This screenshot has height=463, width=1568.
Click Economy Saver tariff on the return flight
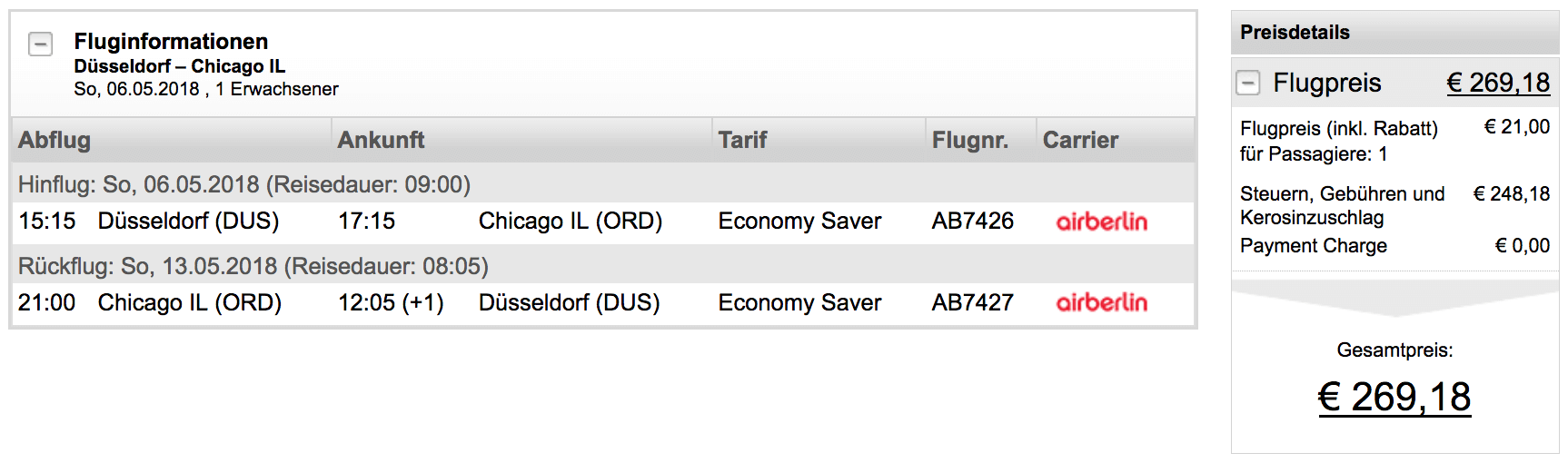coord(799,302)
